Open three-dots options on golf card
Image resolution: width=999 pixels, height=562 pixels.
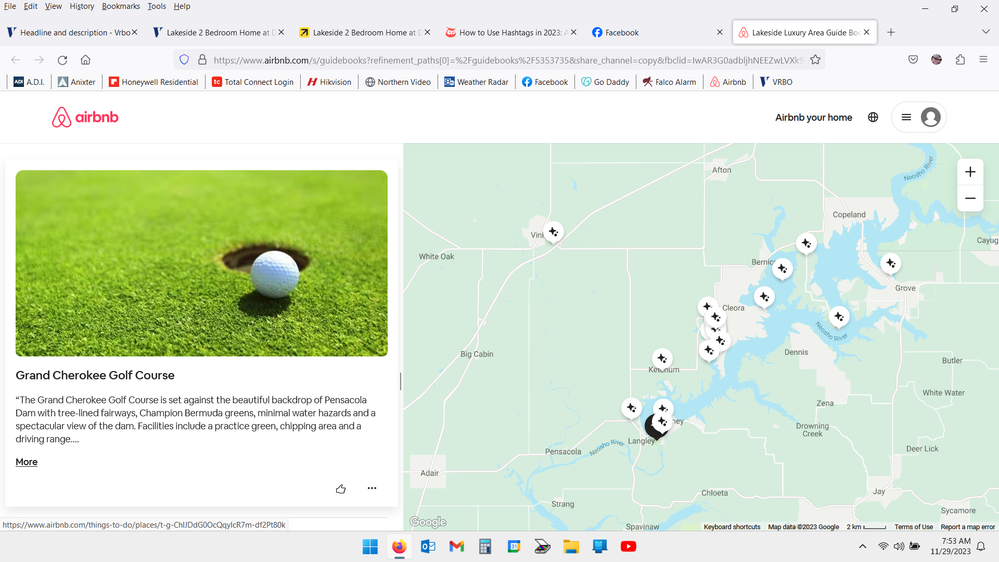point(372,489)
